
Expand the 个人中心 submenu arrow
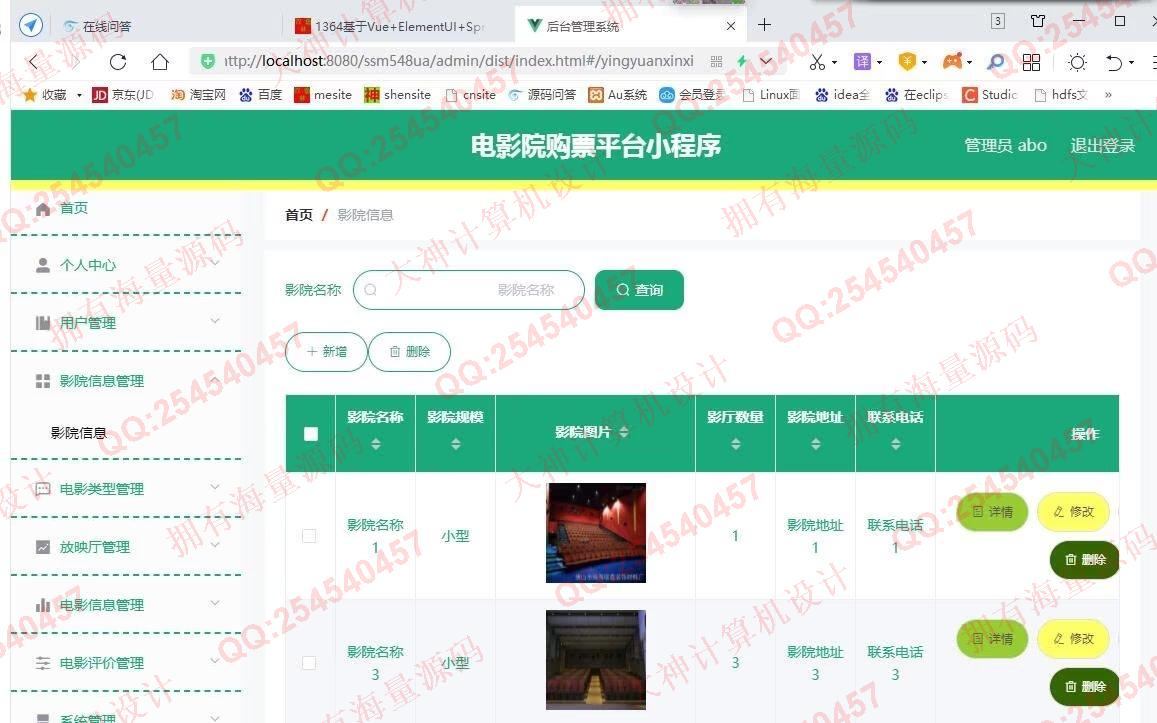coord(215,263)
